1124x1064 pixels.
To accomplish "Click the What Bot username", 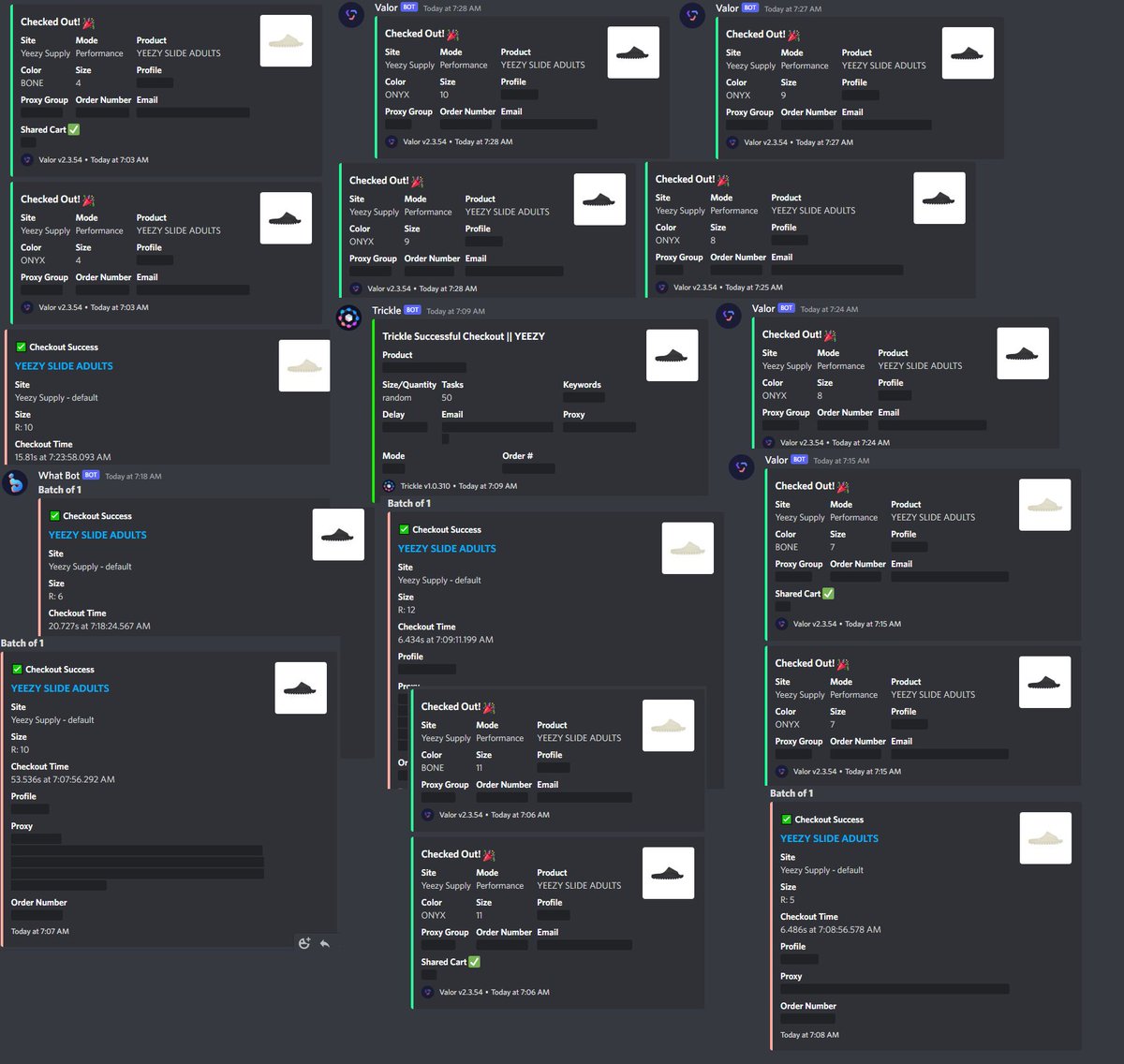I will (58, 476).
